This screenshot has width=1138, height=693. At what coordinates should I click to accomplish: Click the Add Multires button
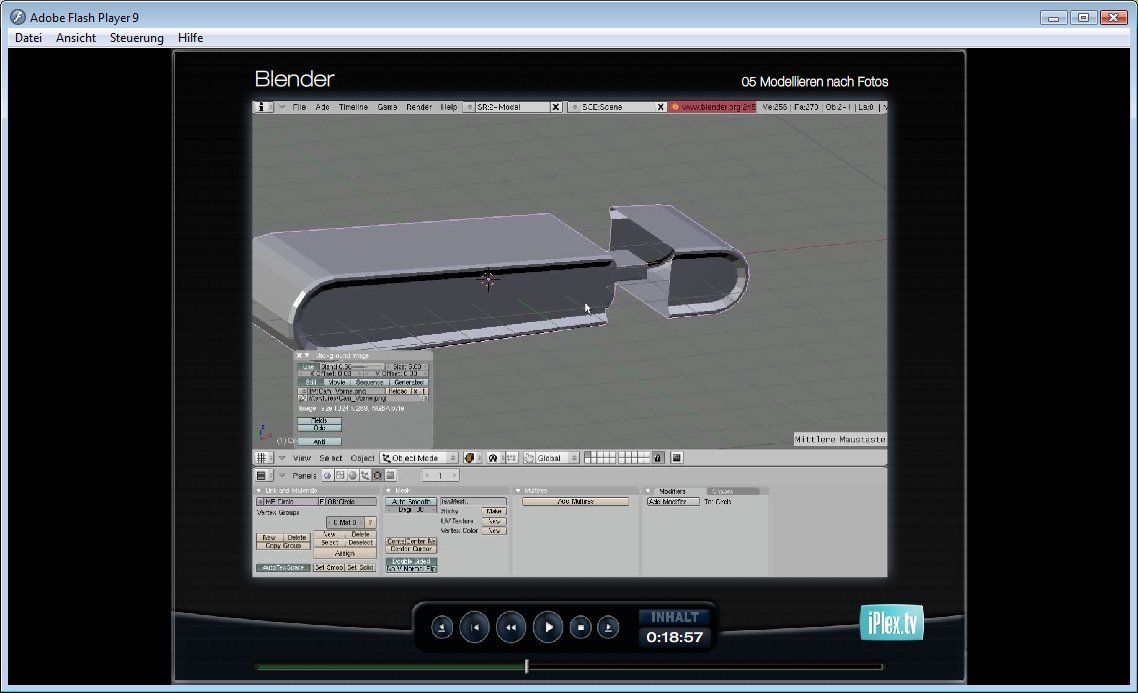(x=575, y=501)
